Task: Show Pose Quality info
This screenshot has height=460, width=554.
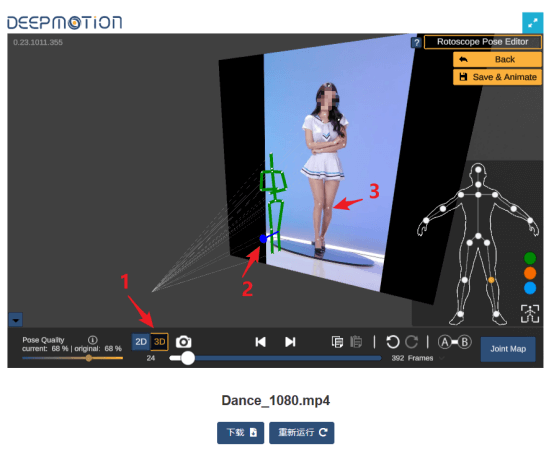Action: click(93, 340)
